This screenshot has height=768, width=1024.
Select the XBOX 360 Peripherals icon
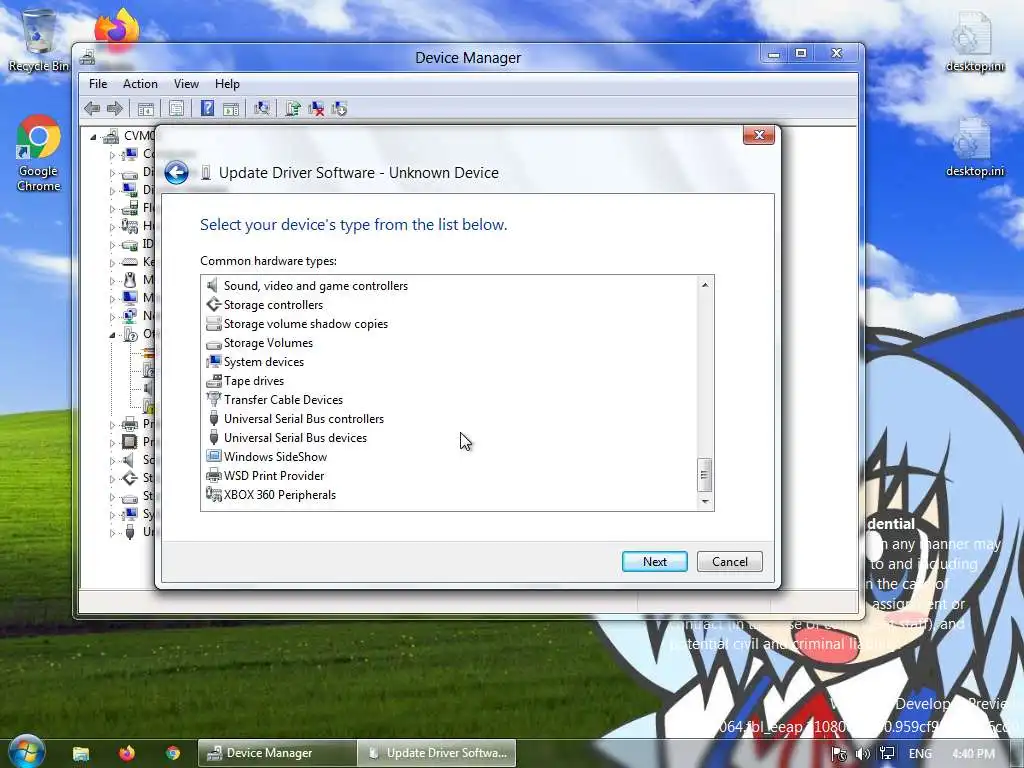click(x=213, y=494)
